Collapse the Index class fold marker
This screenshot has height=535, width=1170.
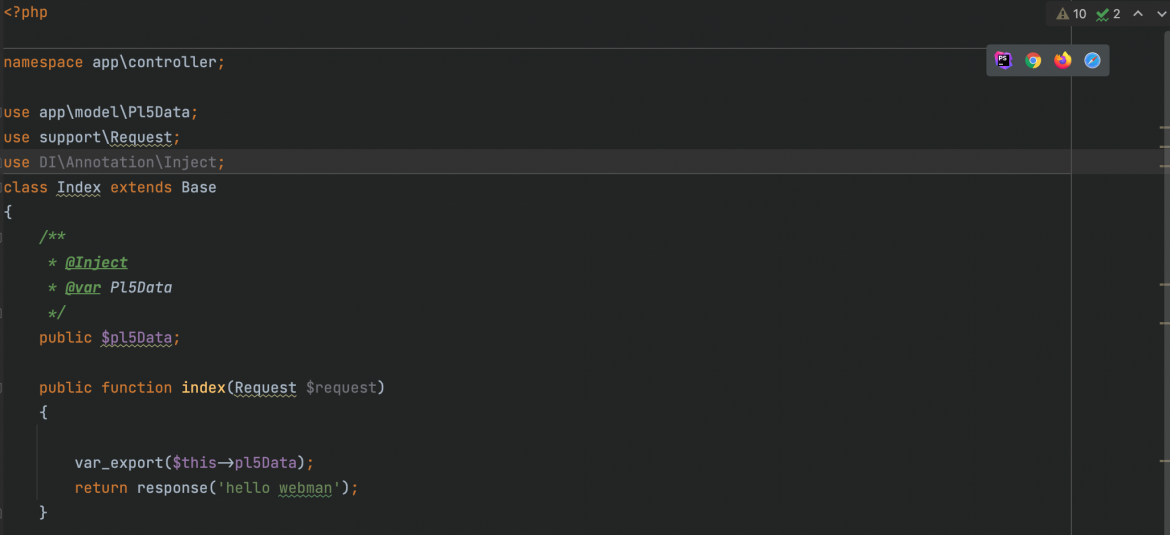2,187
